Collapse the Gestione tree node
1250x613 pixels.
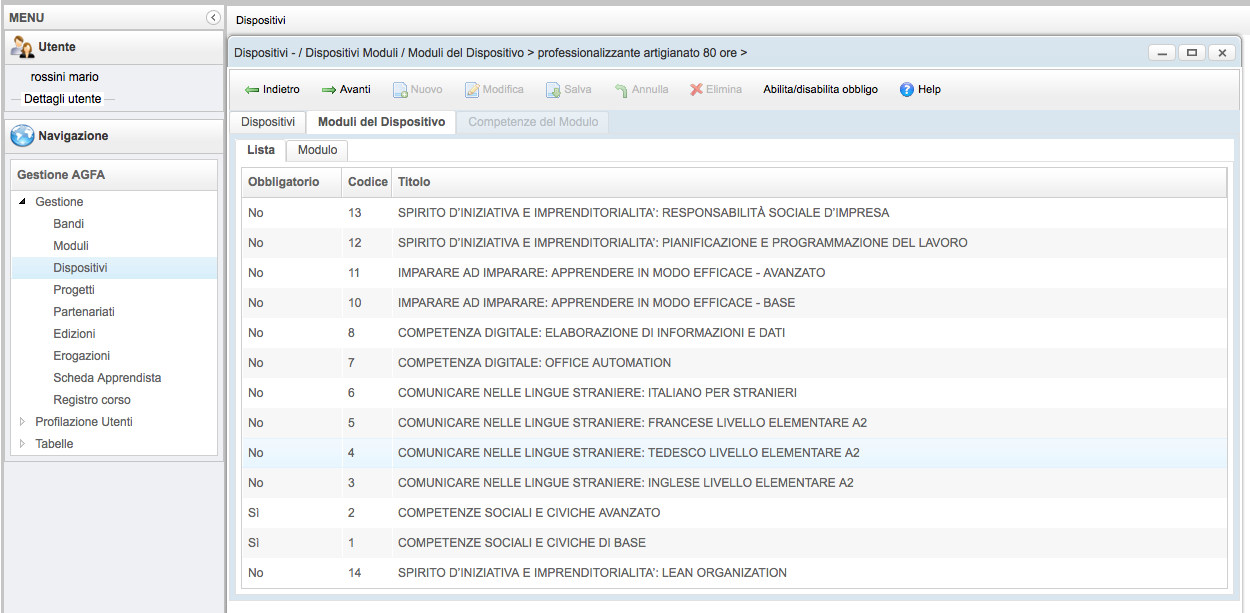click(x=23, y=202)
